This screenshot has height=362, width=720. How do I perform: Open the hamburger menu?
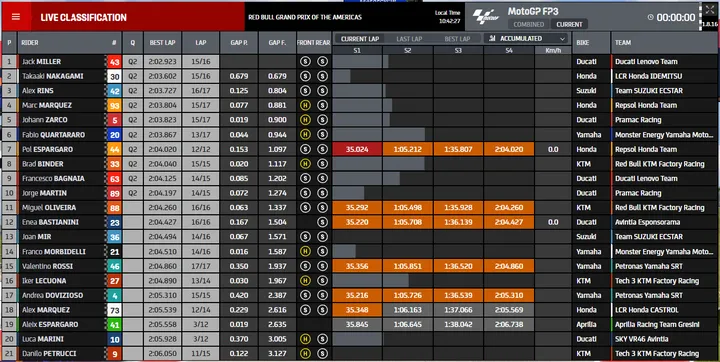coord(16,17)
